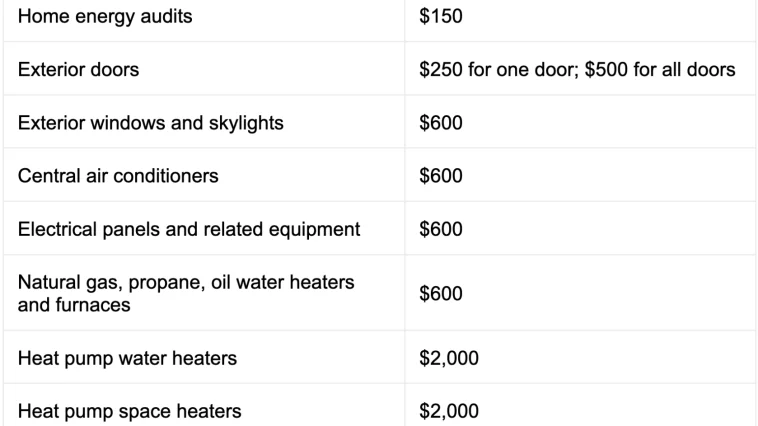Click the Exterior doors row label

pyautogui.click(x=78, y=70)
